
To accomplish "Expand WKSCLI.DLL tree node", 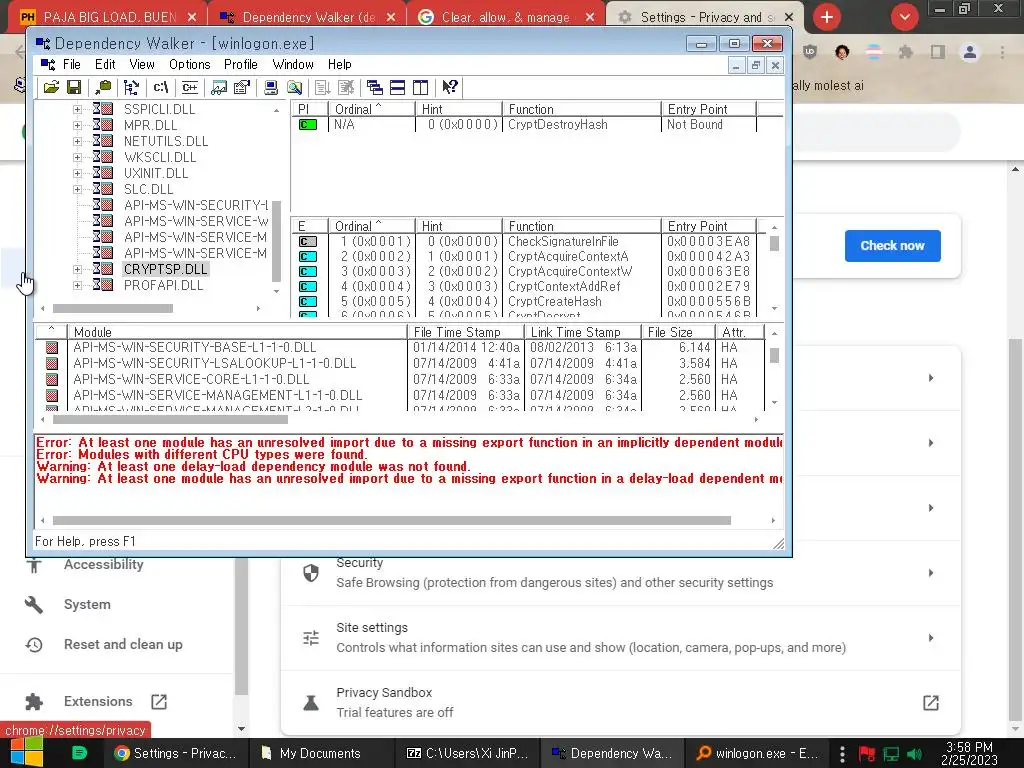I will tap(77, 157).
